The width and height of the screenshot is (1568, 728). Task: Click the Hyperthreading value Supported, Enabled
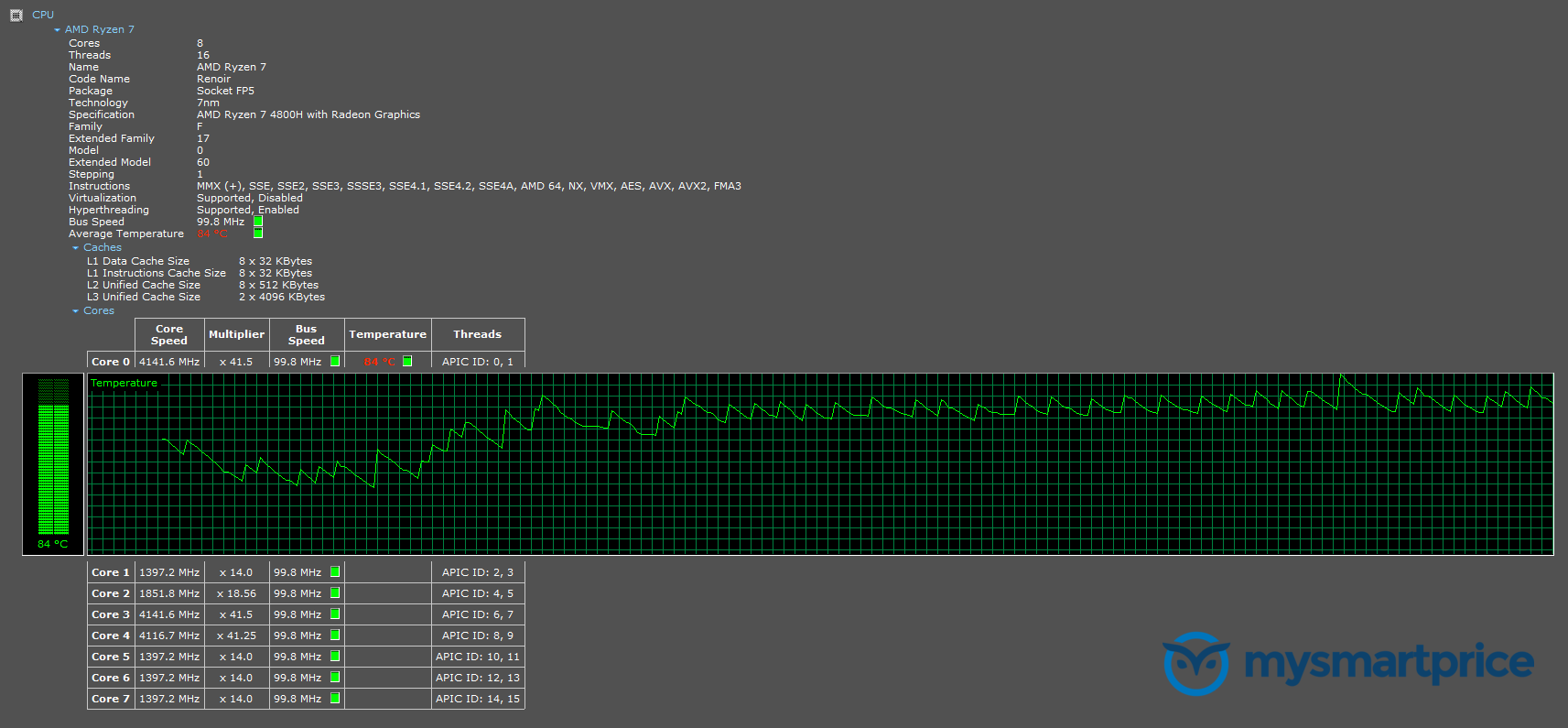click(248, 210)
